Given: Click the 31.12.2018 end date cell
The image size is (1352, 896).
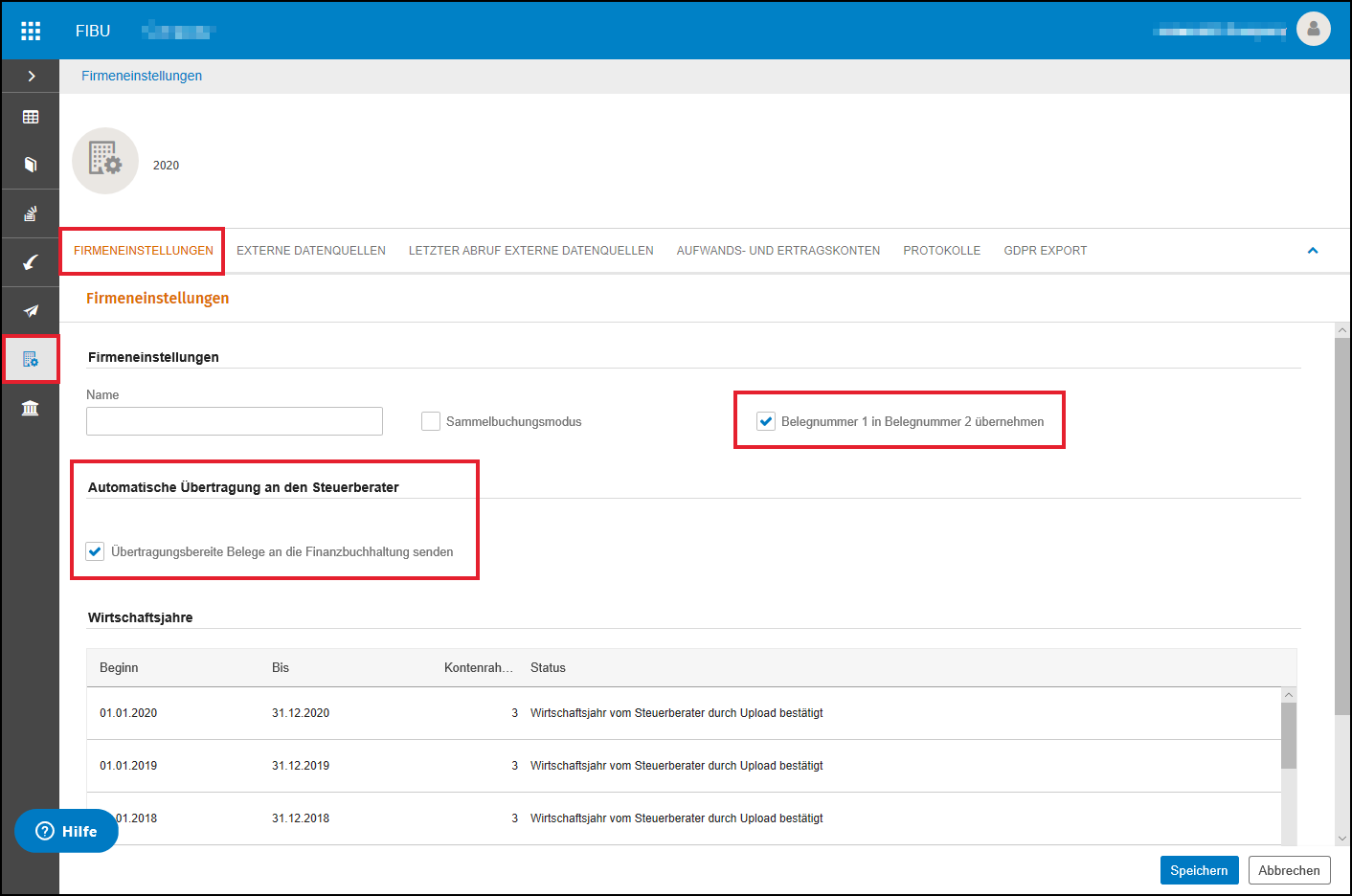Looking at the screenshot, I should [x=301, y=818].
